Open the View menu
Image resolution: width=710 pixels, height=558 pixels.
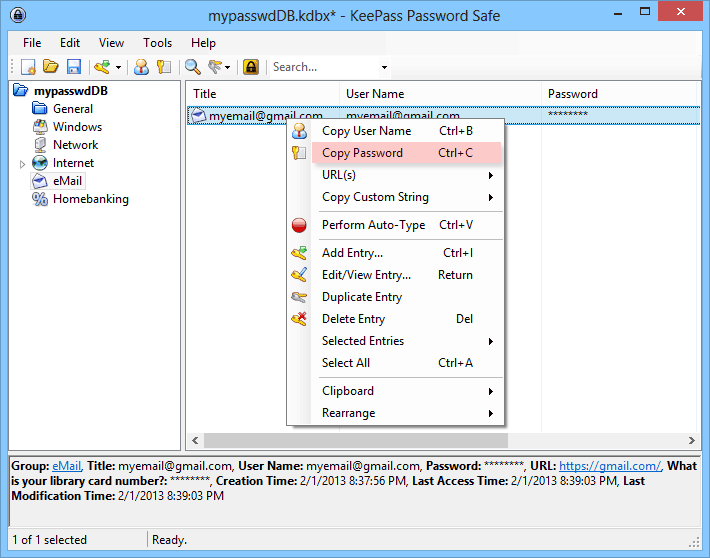tap(111, 43)
